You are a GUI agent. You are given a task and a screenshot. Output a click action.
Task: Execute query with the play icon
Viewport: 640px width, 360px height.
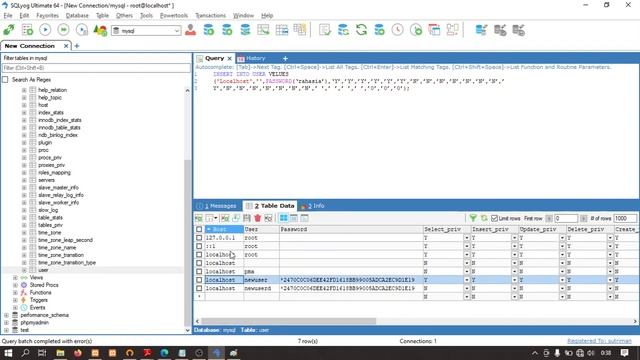click(x=45, y=30)
